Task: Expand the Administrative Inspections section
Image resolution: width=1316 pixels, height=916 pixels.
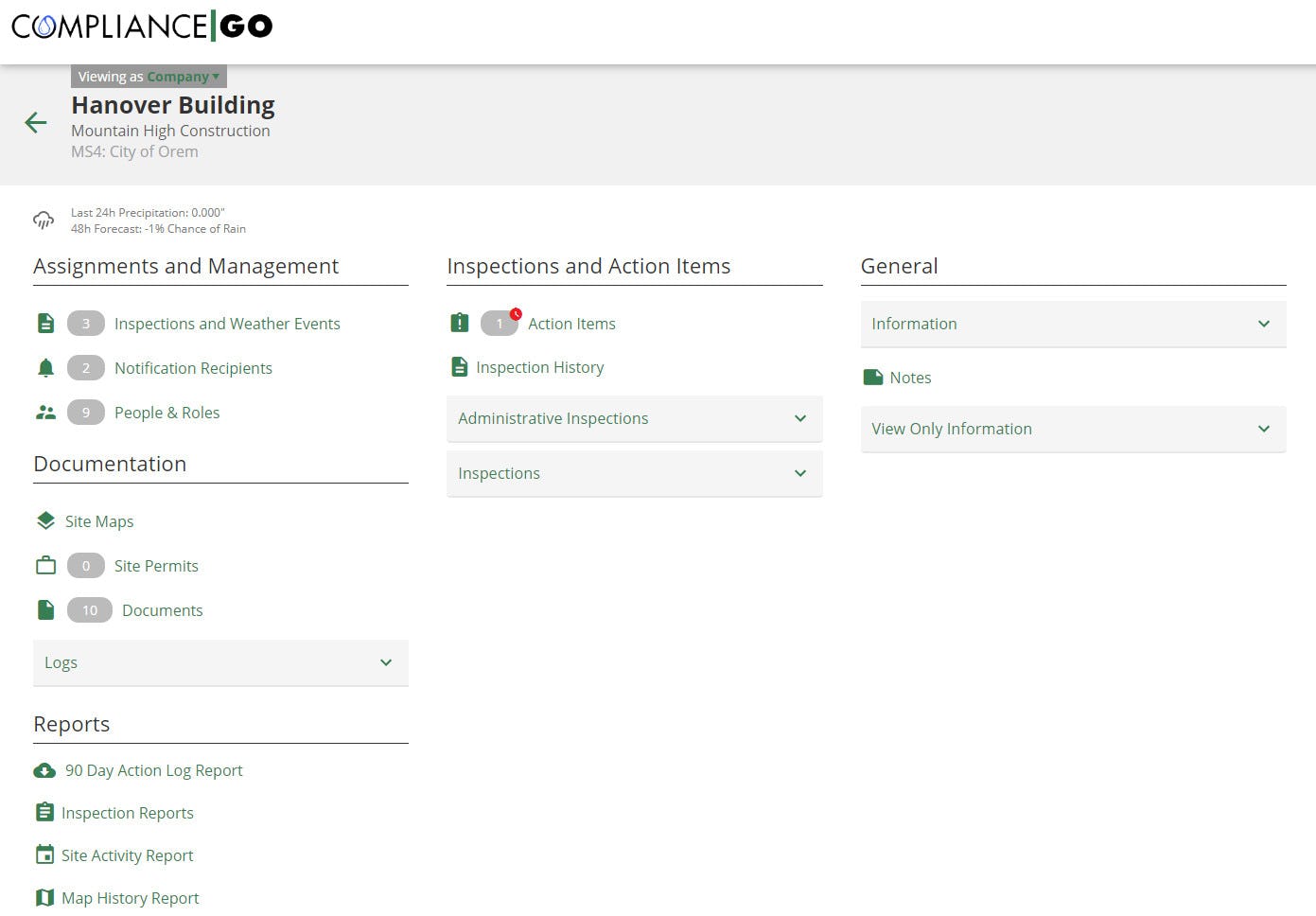Action: coord(799,418)
